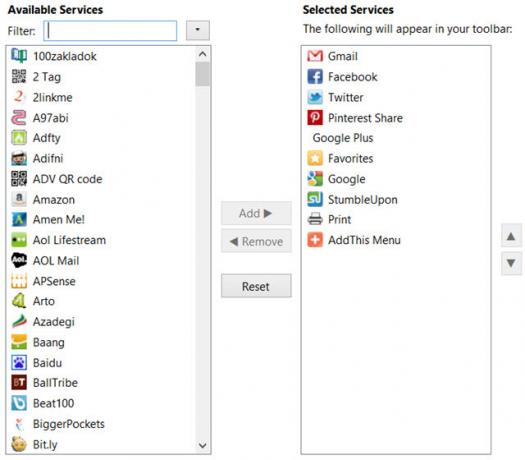Select the Gmail icon in Selected Services

pyautogui.click(x=315, y=56)
